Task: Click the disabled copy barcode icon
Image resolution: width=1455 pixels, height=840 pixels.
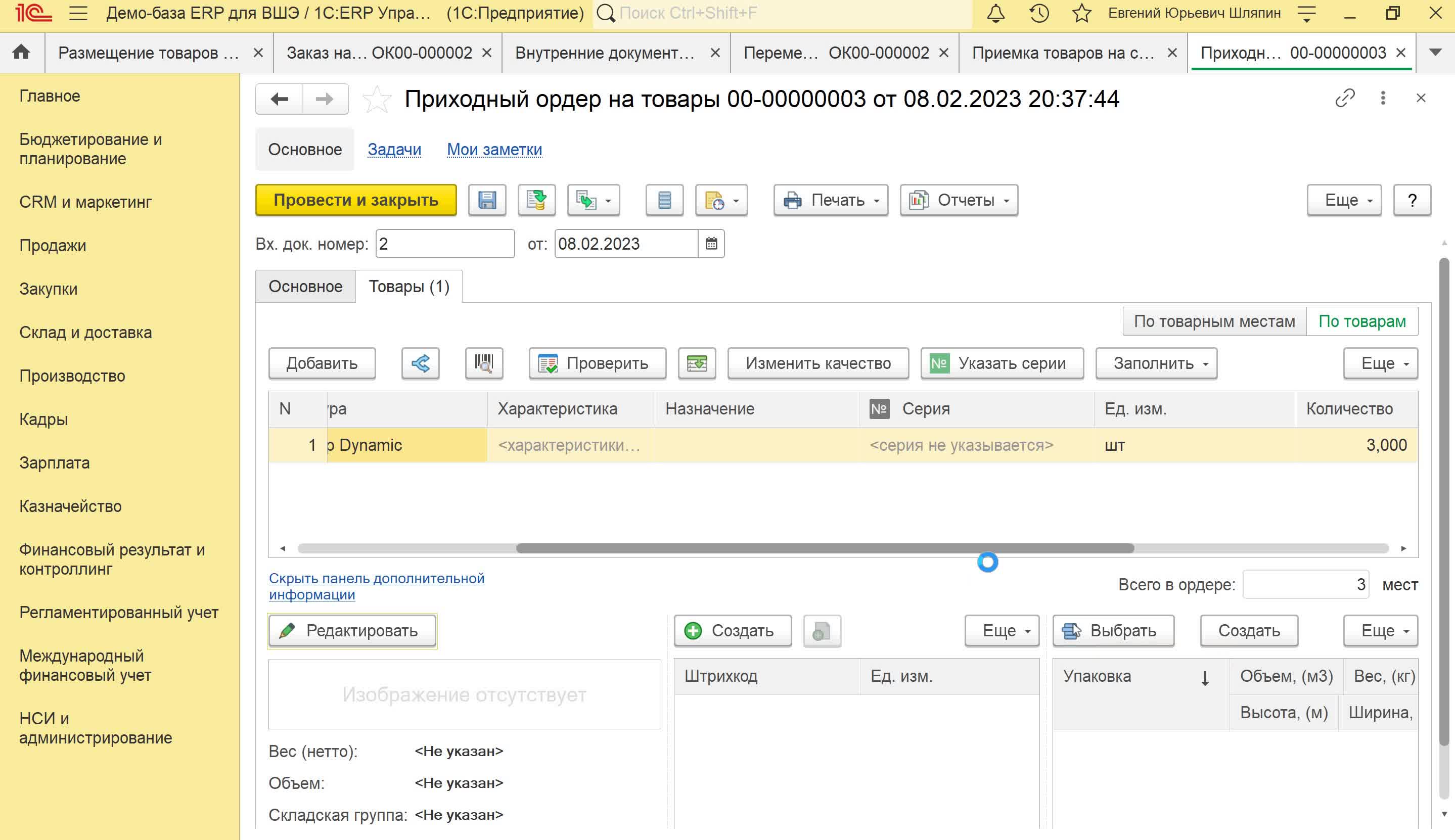Action: coord(822,631)
